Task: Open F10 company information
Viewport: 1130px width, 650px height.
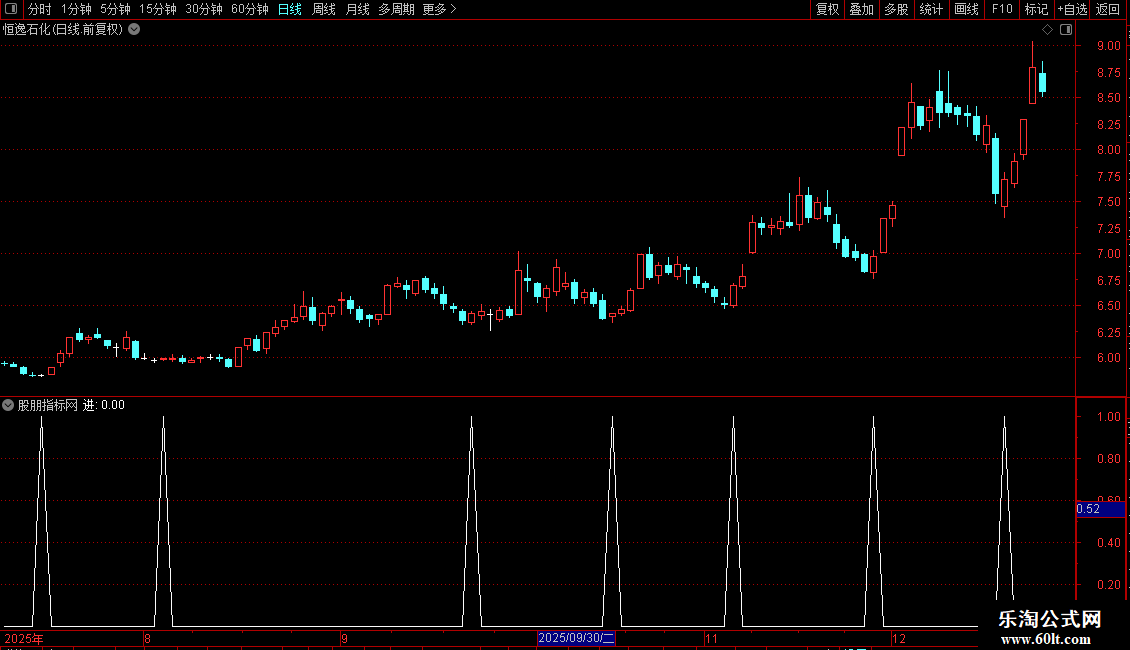Action: [x=1002, y=9]
